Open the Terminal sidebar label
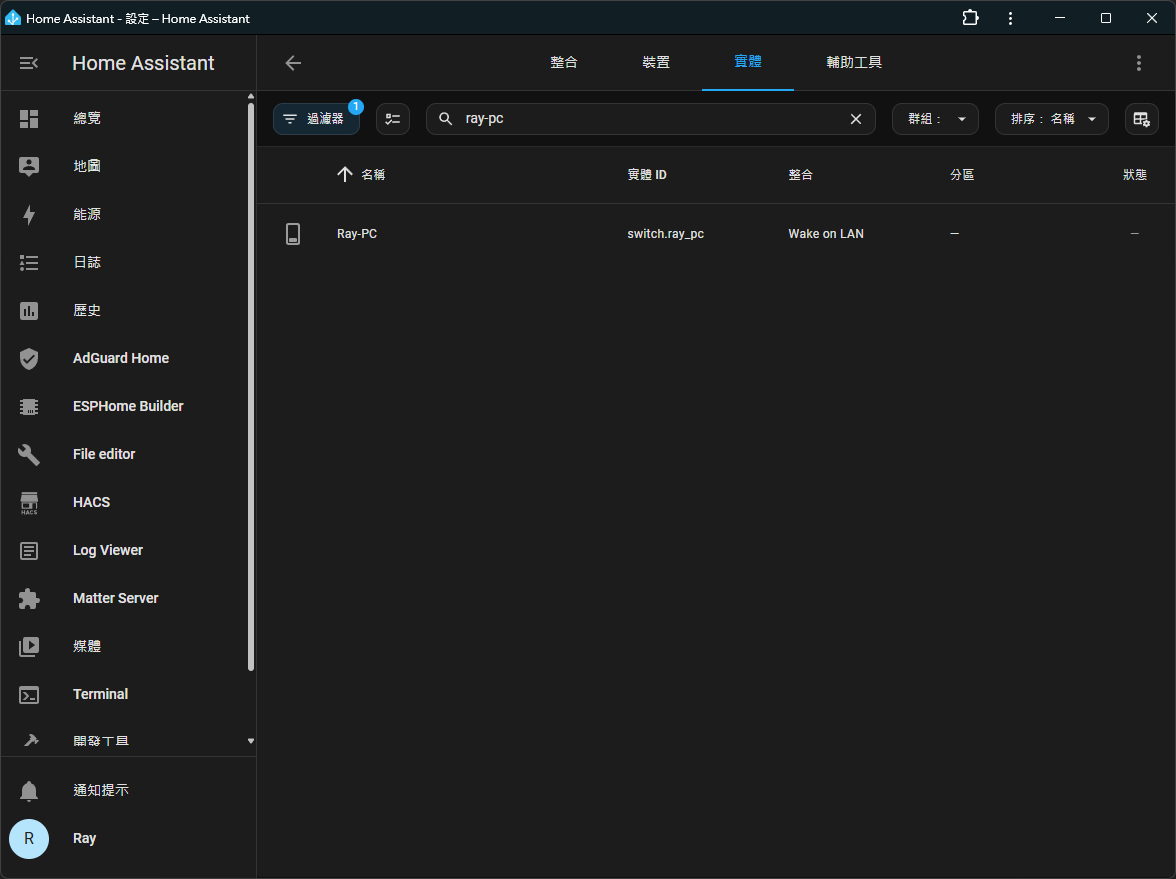The height and width of the screenshot is (879, 1176). point(100,694)
